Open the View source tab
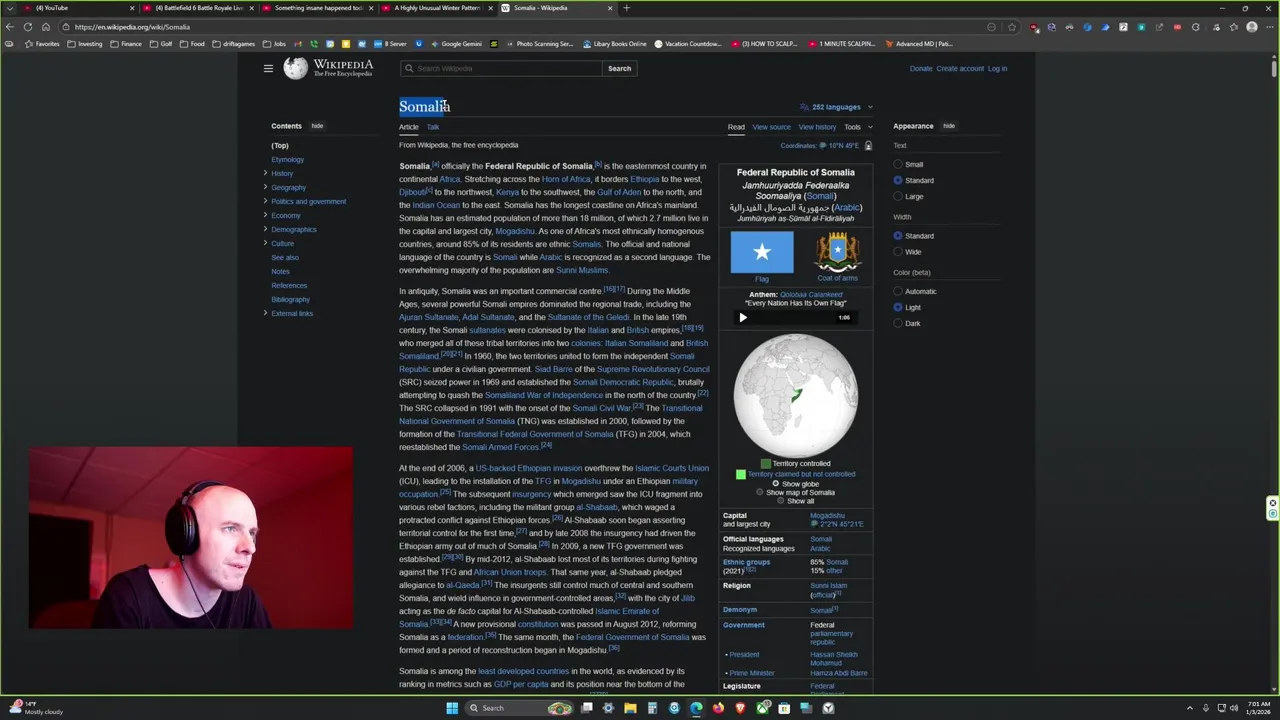1280x720 pixels. click(771, 127)
